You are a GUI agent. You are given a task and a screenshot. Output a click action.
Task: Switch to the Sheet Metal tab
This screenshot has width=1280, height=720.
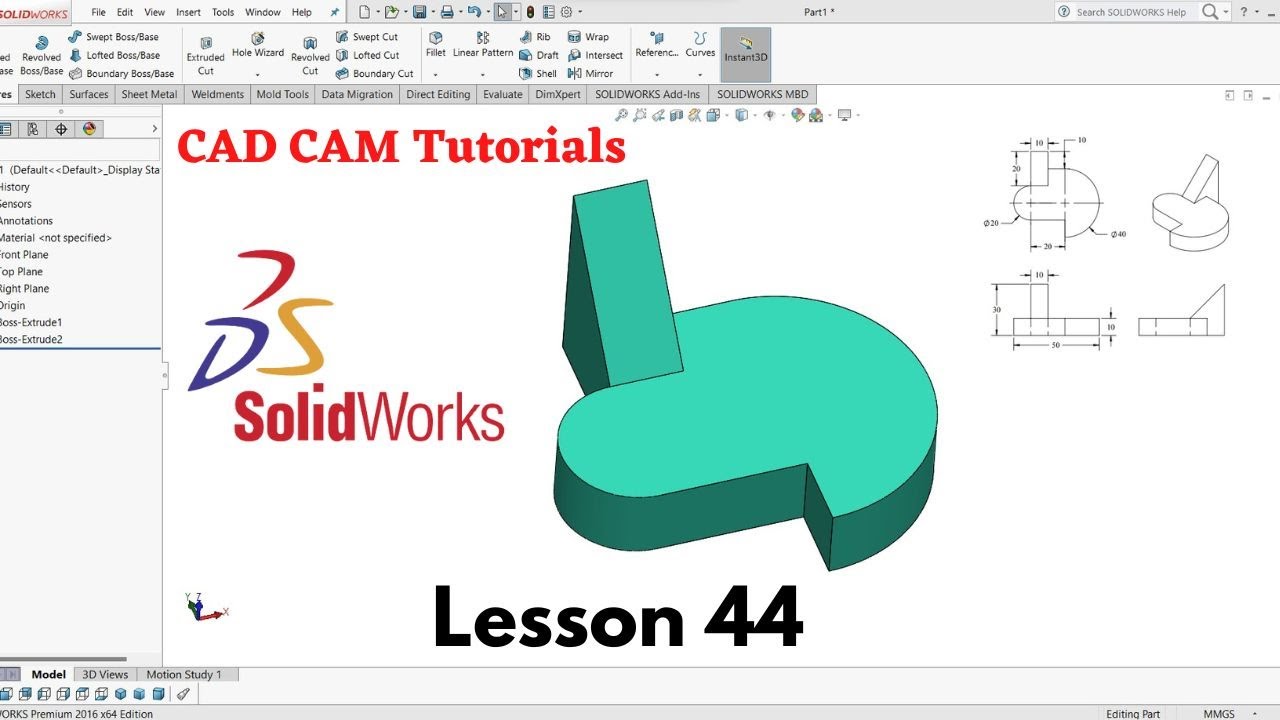tap(149, 94)
